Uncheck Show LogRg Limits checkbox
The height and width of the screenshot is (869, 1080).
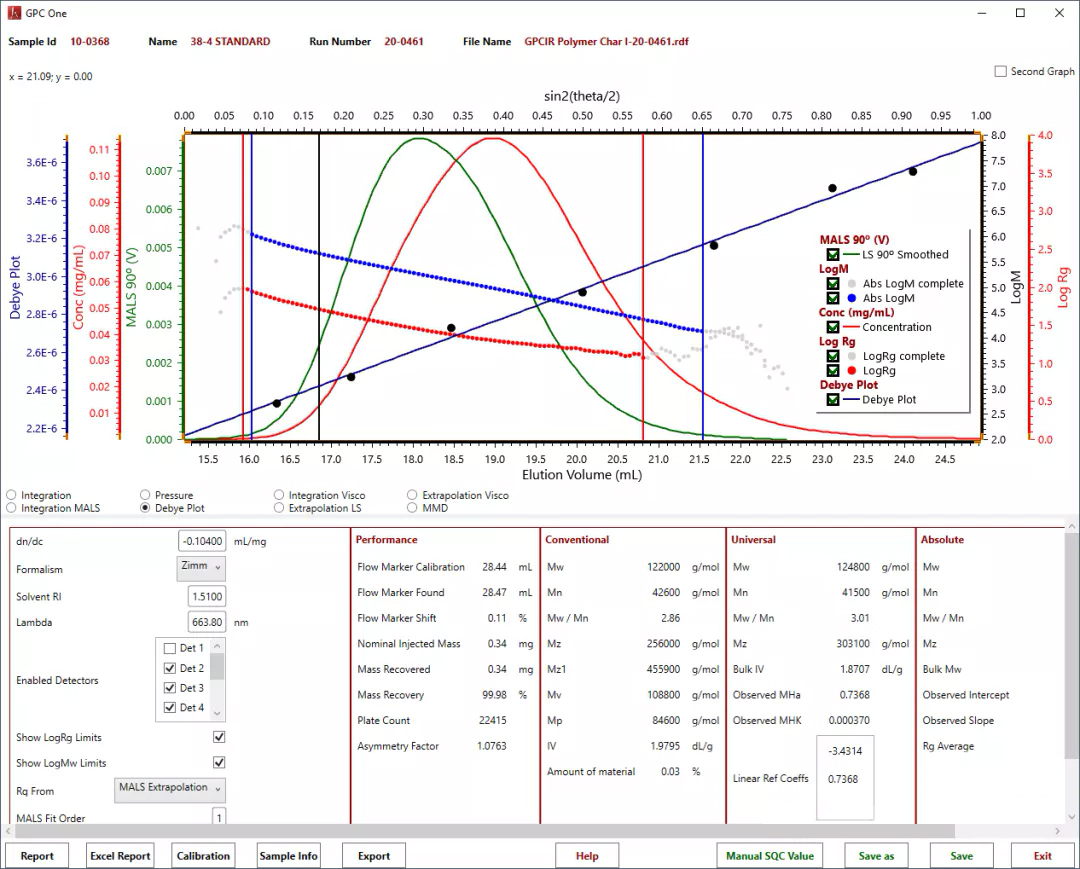(x=219, y=737)
